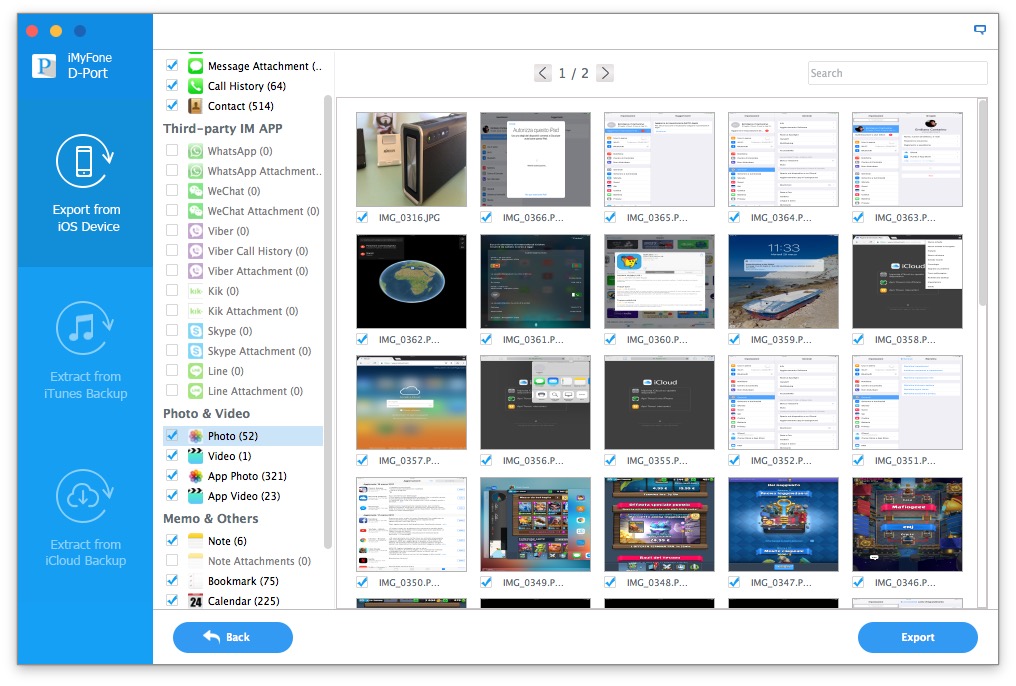
Task: Click the WhatsApp icon in the IM list
Action: 196,151
